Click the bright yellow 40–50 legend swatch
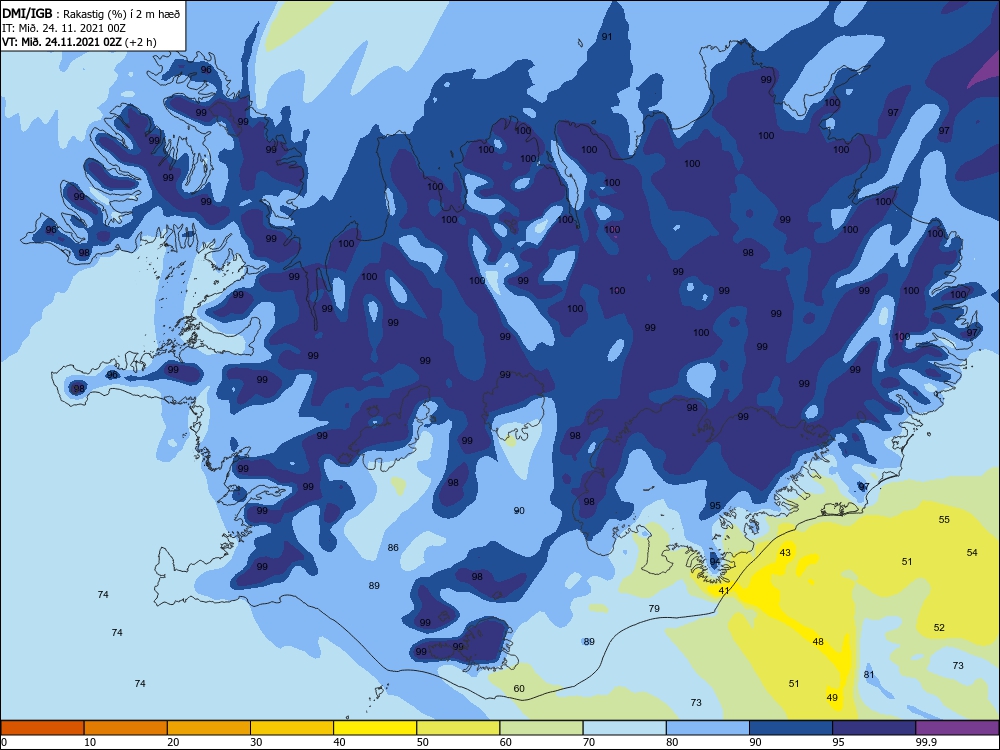 pos(375,728)
